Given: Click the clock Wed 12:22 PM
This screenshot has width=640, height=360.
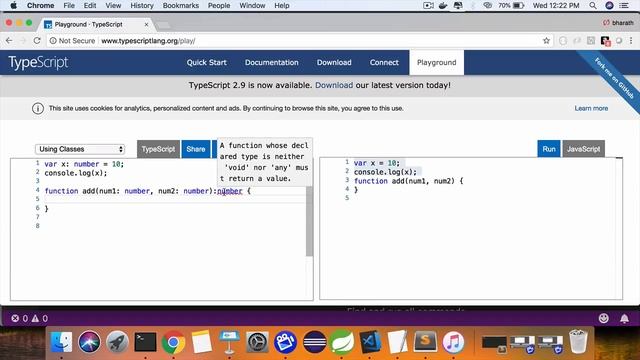Looking at the screenshot, I should pos(556,5).
